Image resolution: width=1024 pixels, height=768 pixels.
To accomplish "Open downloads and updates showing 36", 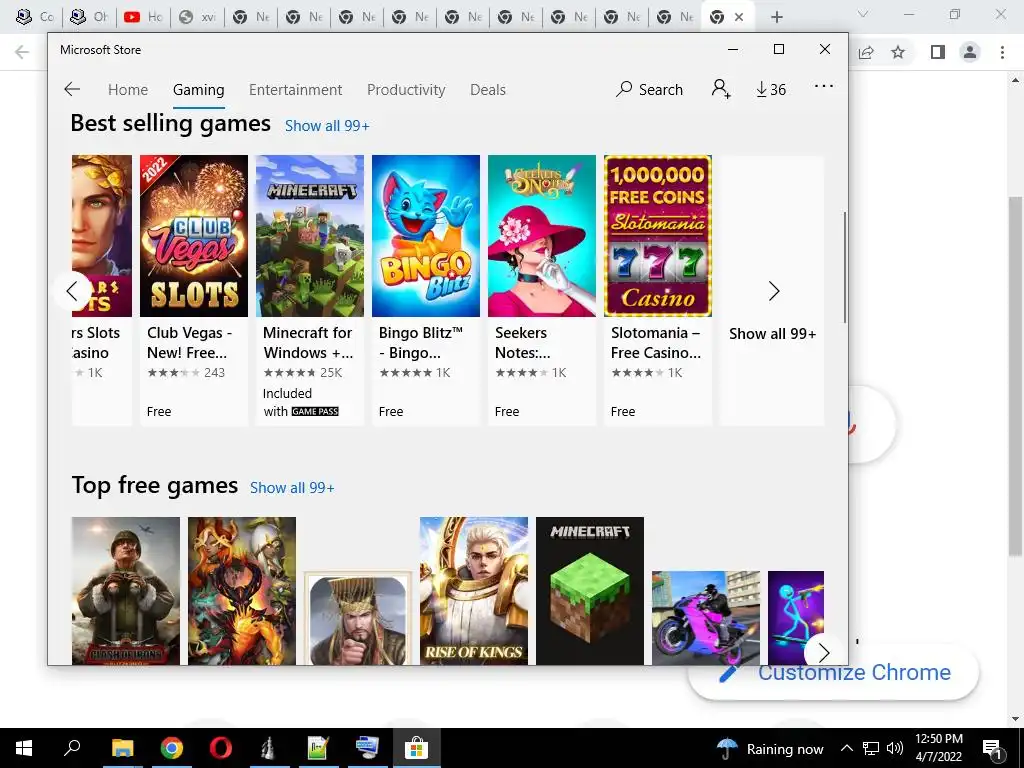I will [x=771, y=89].
